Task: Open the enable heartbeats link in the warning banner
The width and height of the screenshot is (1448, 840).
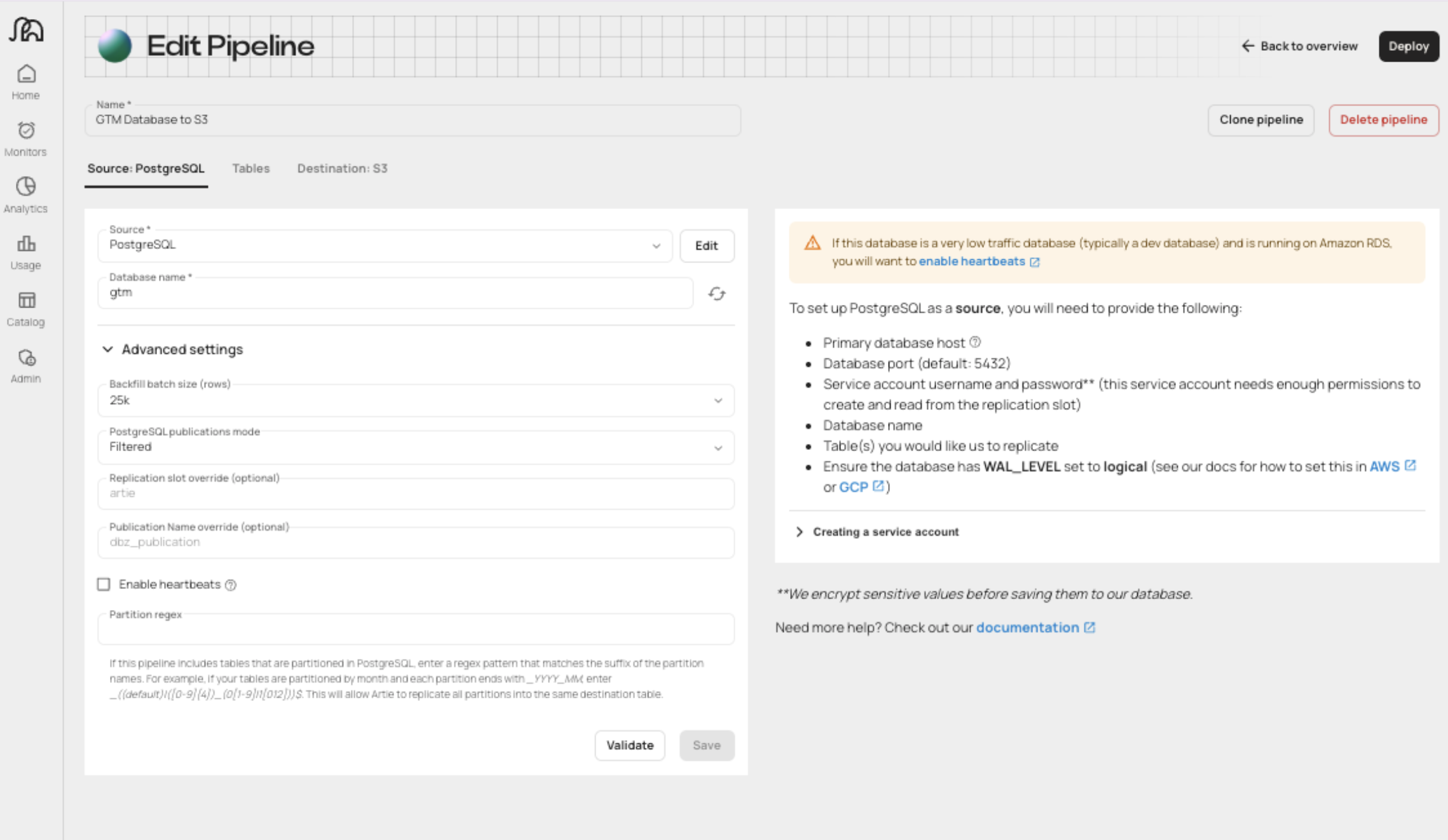Action: coord(971,262)
